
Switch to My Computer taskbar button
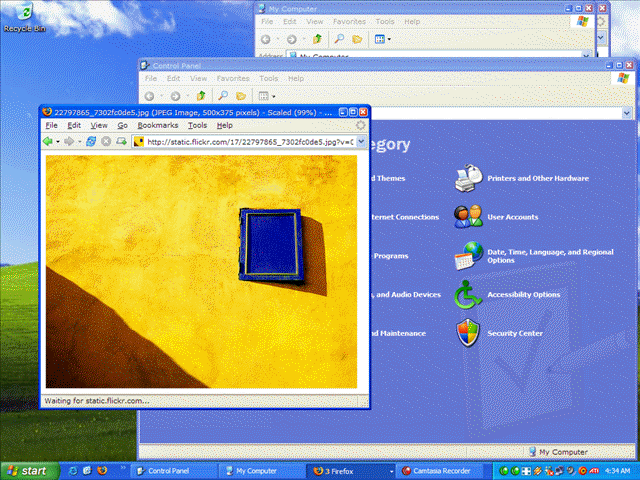tap(261, 471)
